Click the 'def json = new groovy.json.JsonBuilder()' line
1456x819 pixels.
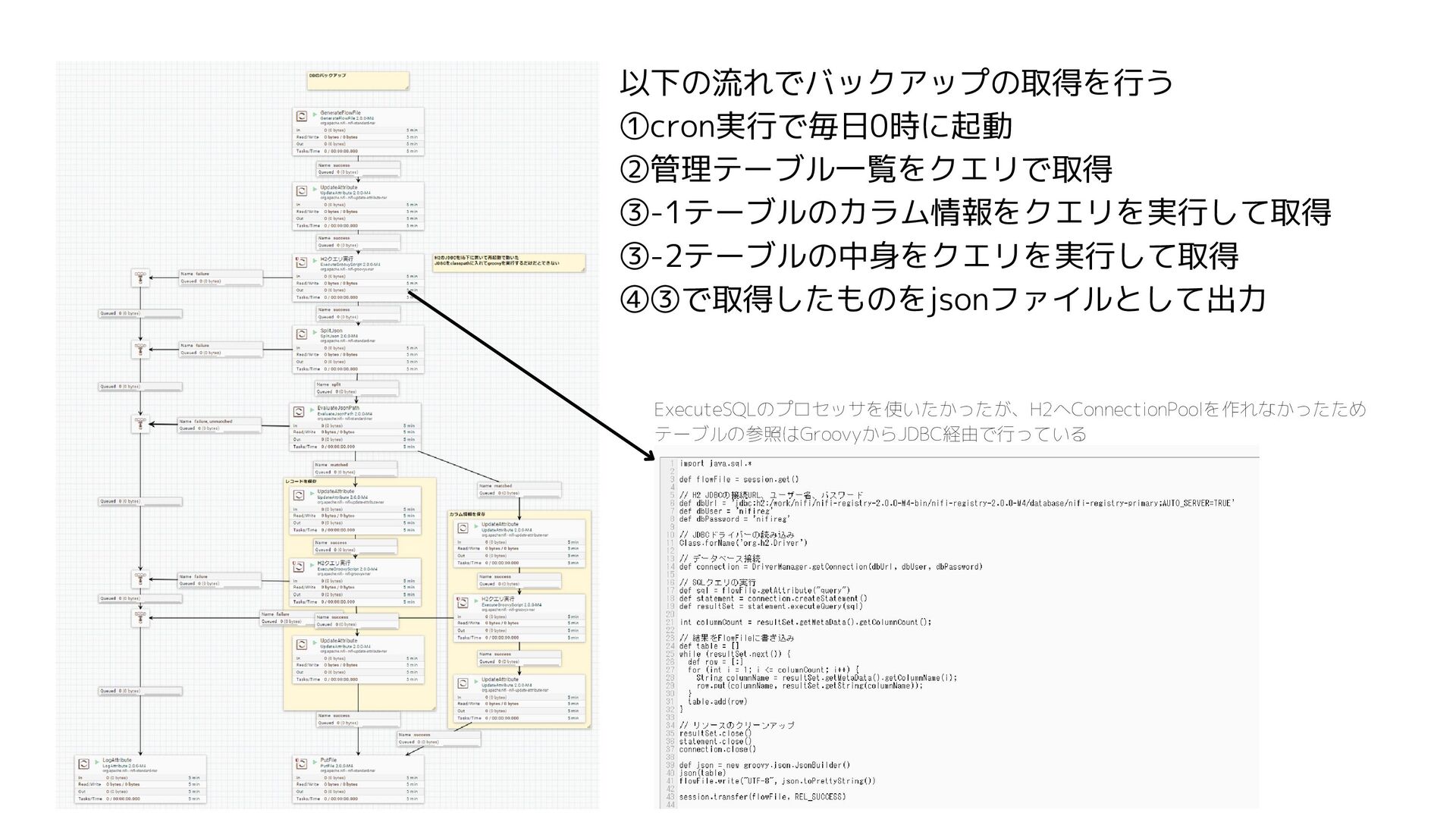pos(764,765)
